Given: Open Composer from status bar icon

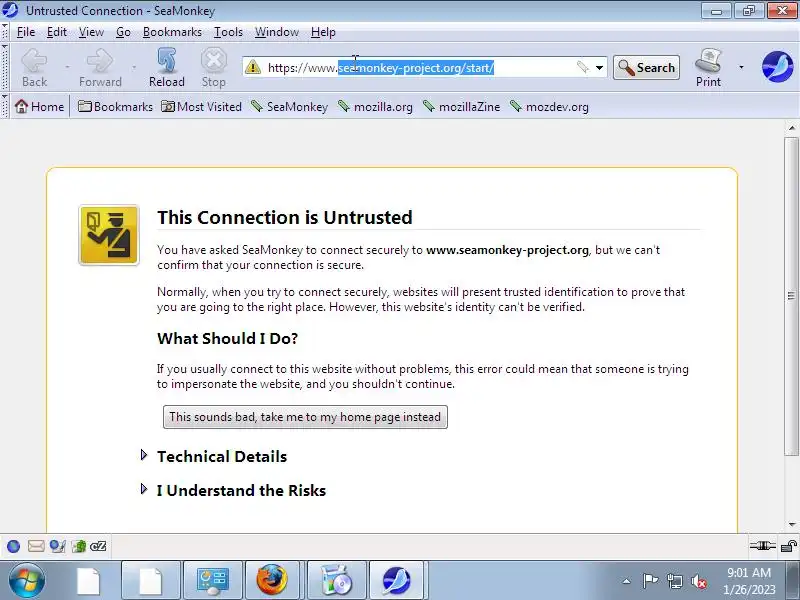Looking at the screenshot, I should pos(58,546).
